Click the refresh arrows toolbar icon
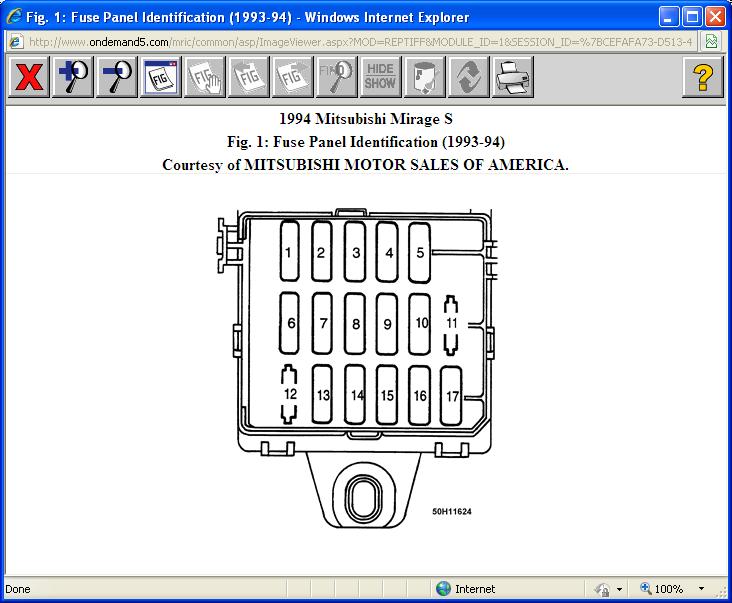The width and height of the screenshot is (732, 603). 468,77
